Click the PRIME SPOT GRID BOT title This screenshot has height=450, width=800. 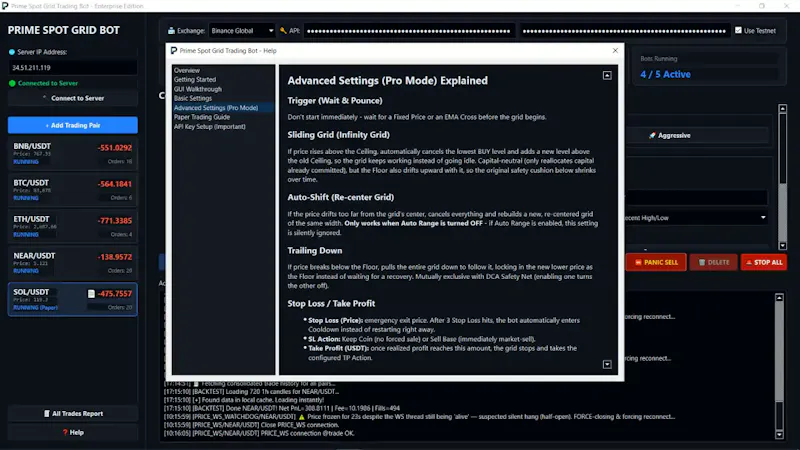(x=63, y=30)
